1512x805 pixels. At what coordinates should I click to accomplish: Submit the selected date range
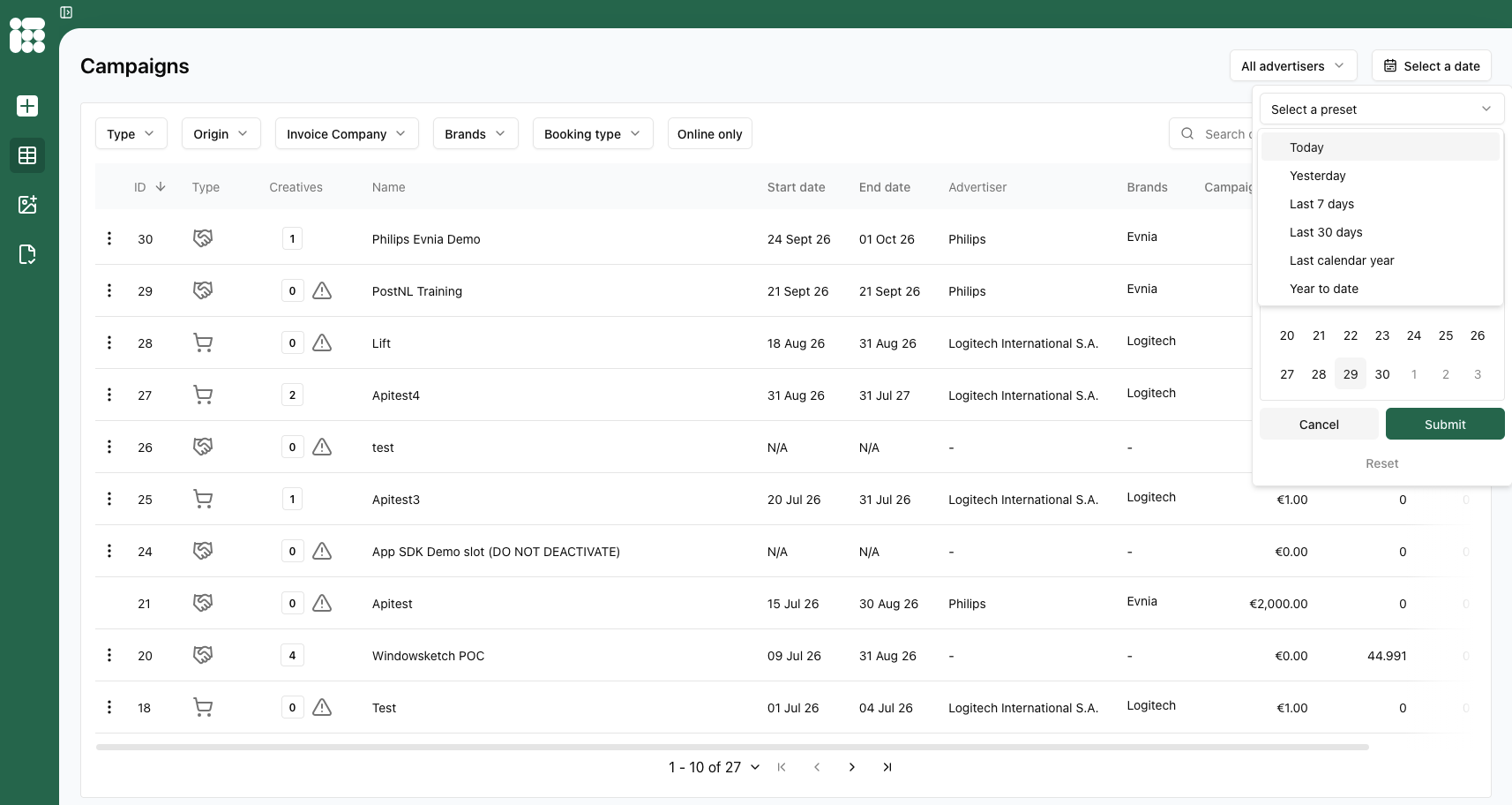[1445, 424]
